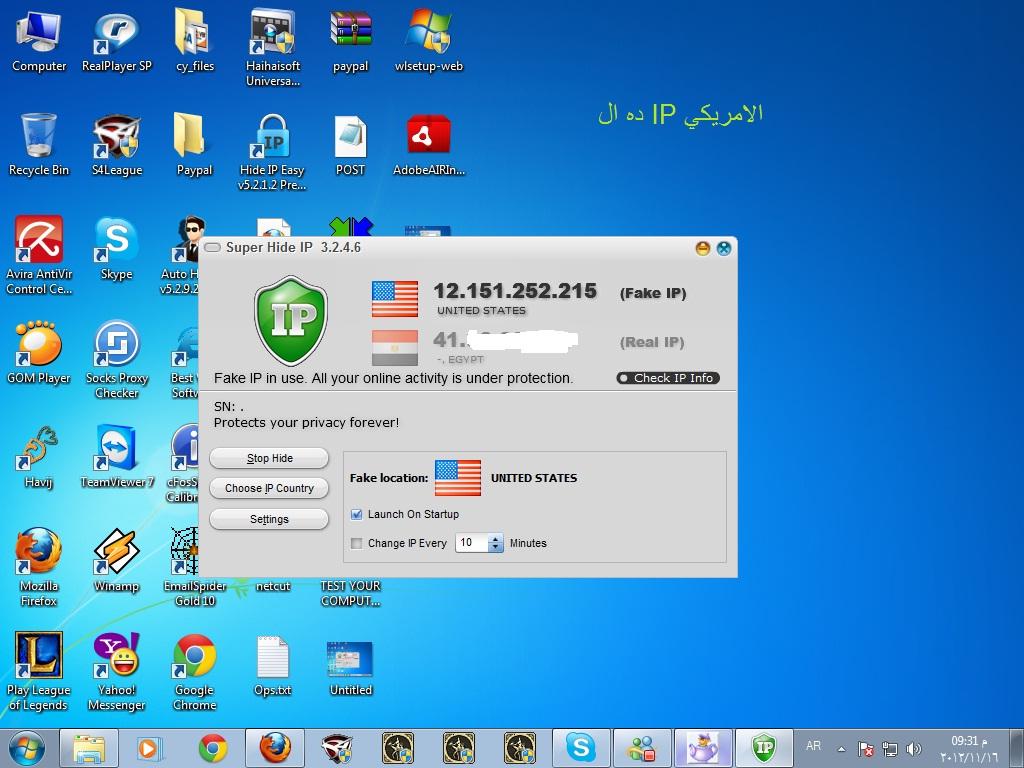Select the Ops.txt file icon

272,665
